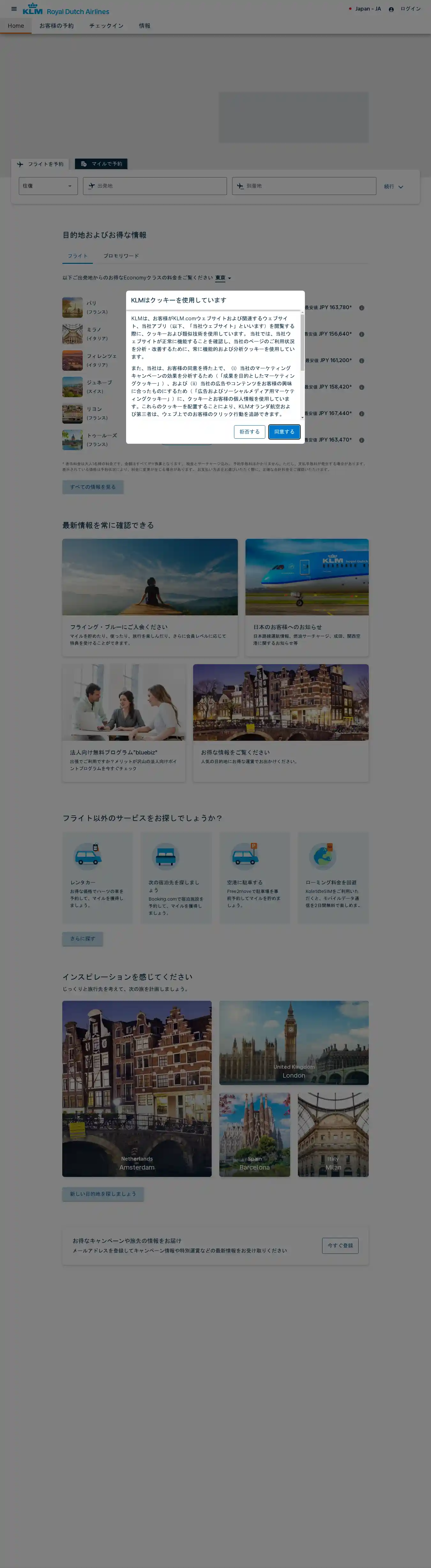Select the プロモリワード tab

pos(121,256)
